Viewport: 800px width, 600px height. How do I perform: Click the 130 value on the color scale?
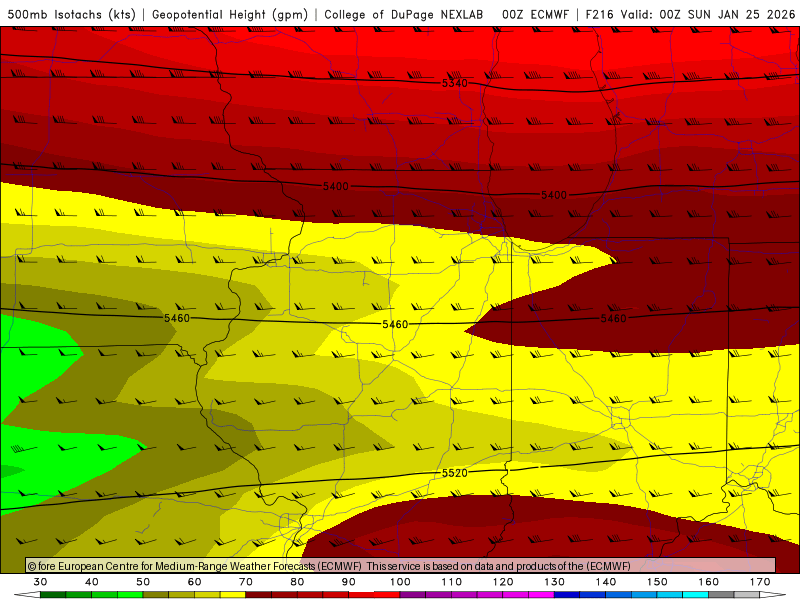point(554,582)
